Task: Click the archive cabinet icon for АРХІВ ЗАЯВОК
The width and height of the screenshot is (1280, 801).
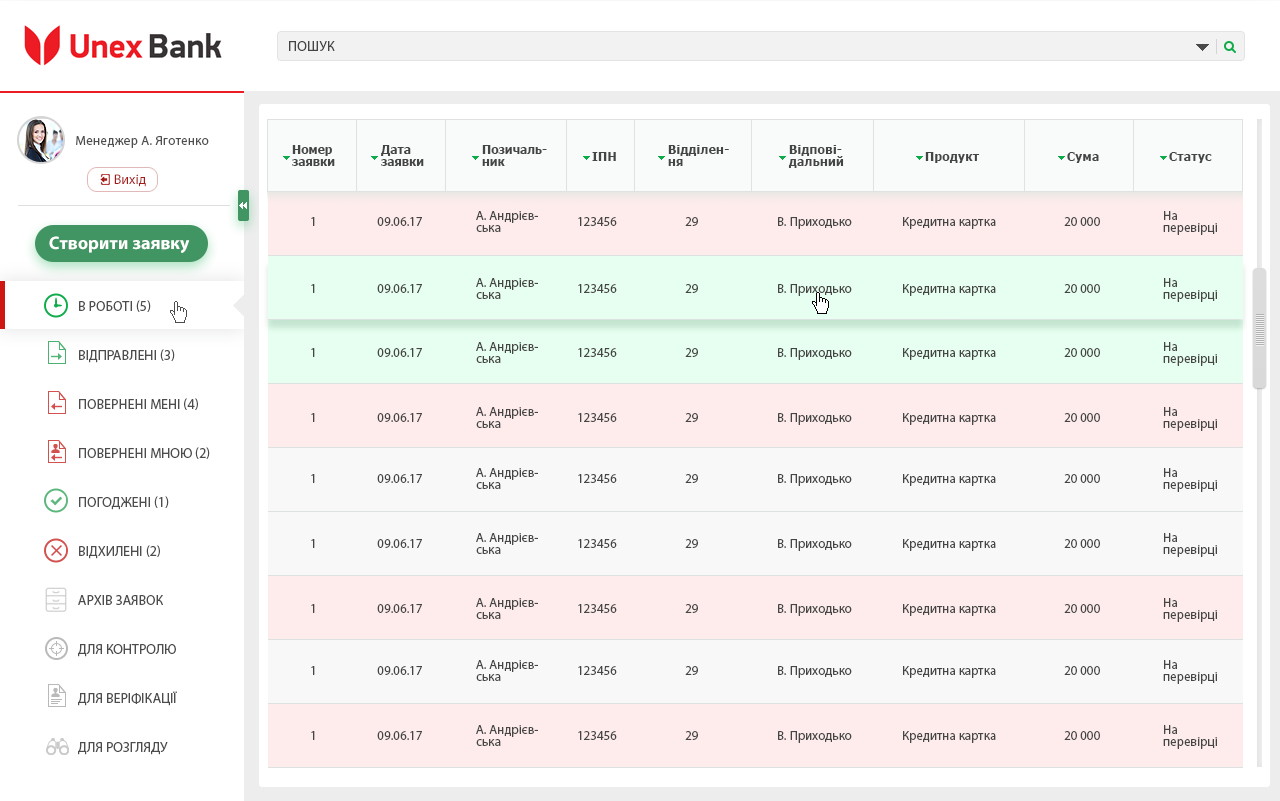Action: (56, 600)
